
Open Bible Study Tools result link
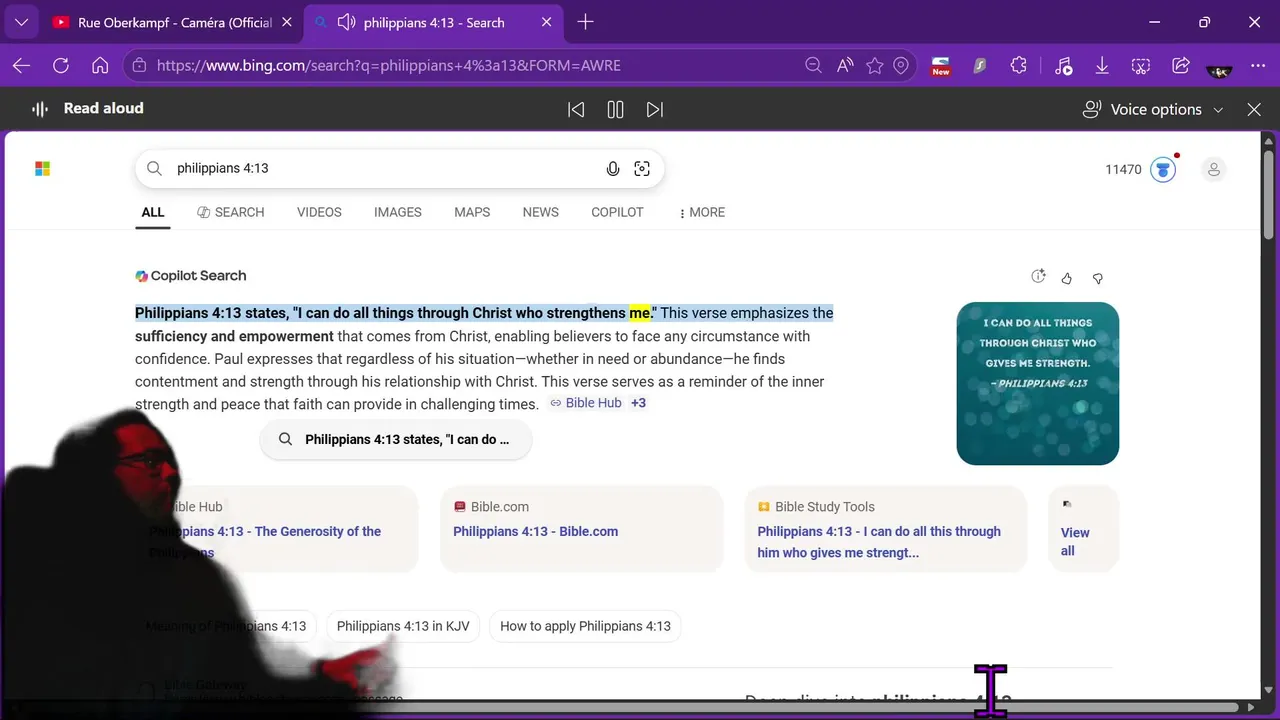[879, 542]
